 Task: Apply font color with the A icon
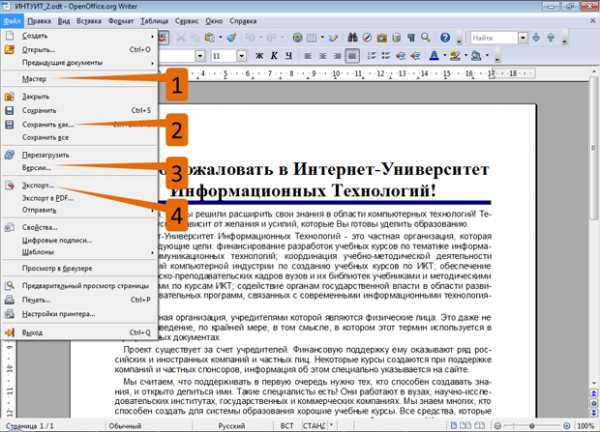tap(434, 56)
